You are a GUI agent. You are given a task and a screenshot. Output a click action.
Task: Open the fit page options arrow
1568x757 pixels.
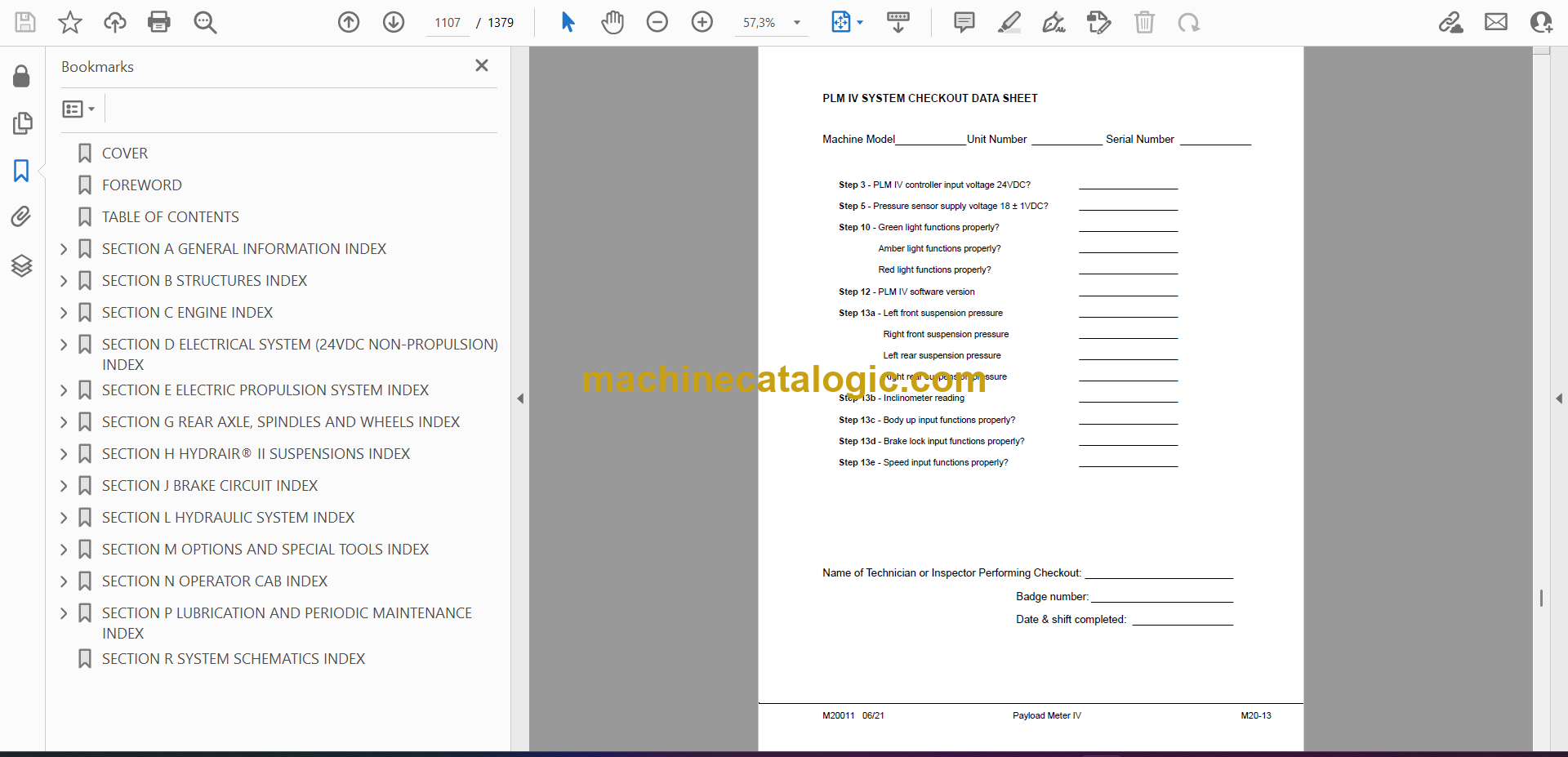(860, 23)
